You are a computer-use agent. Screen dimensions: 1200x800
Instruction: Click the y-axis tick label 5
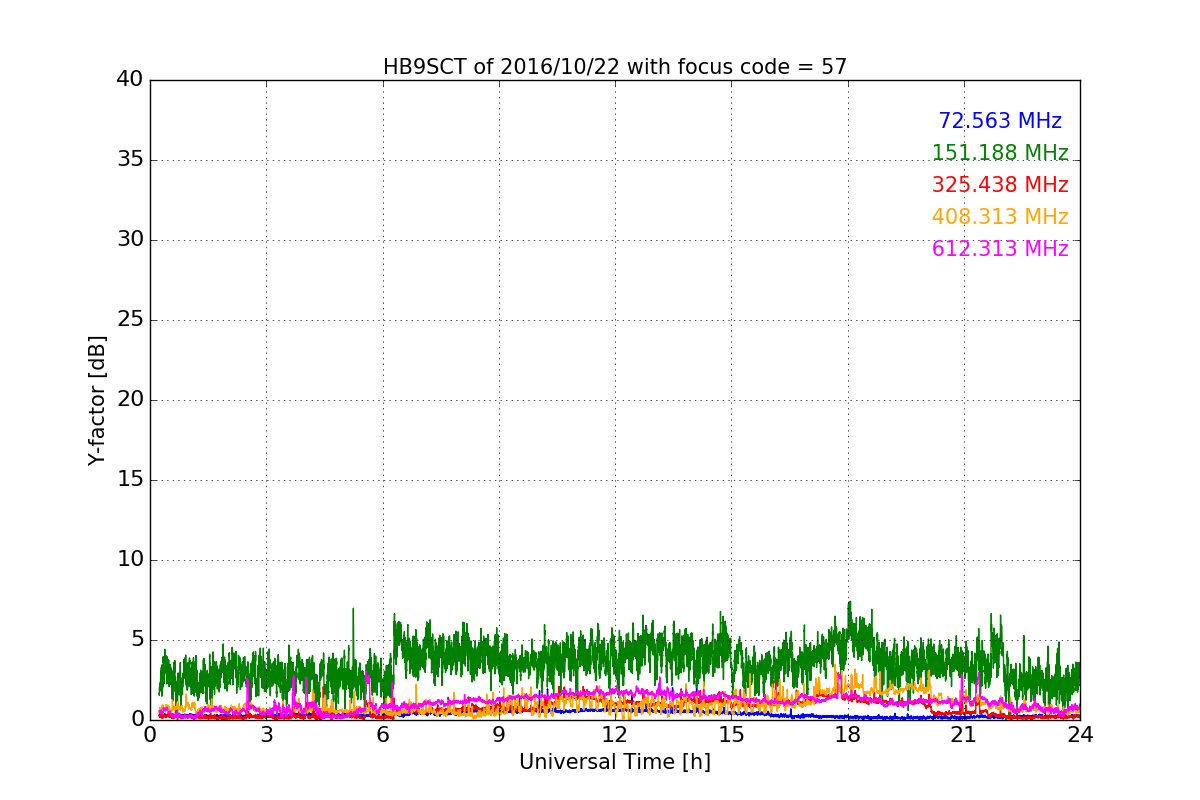point(136,640)
